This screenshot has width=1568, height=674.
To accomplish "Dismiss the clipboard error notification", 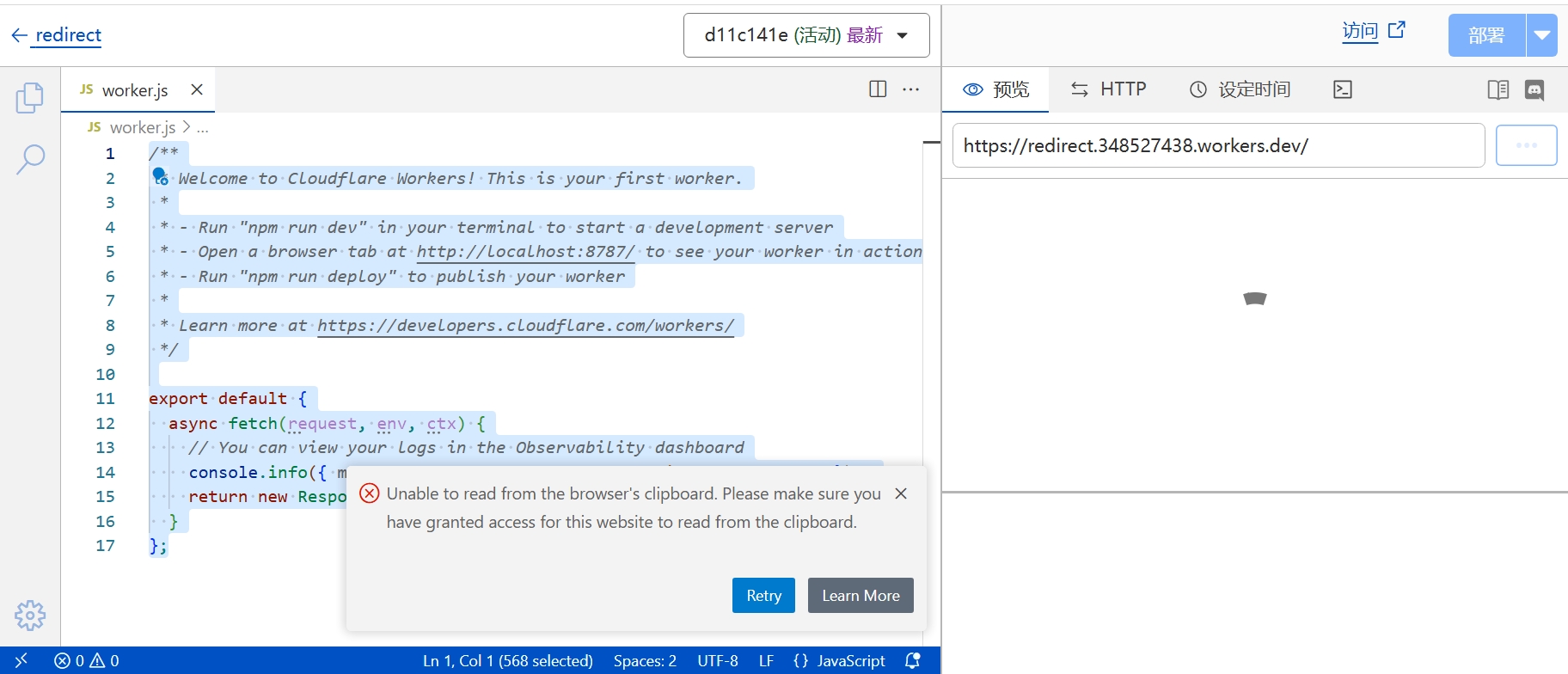I will 901,493.
